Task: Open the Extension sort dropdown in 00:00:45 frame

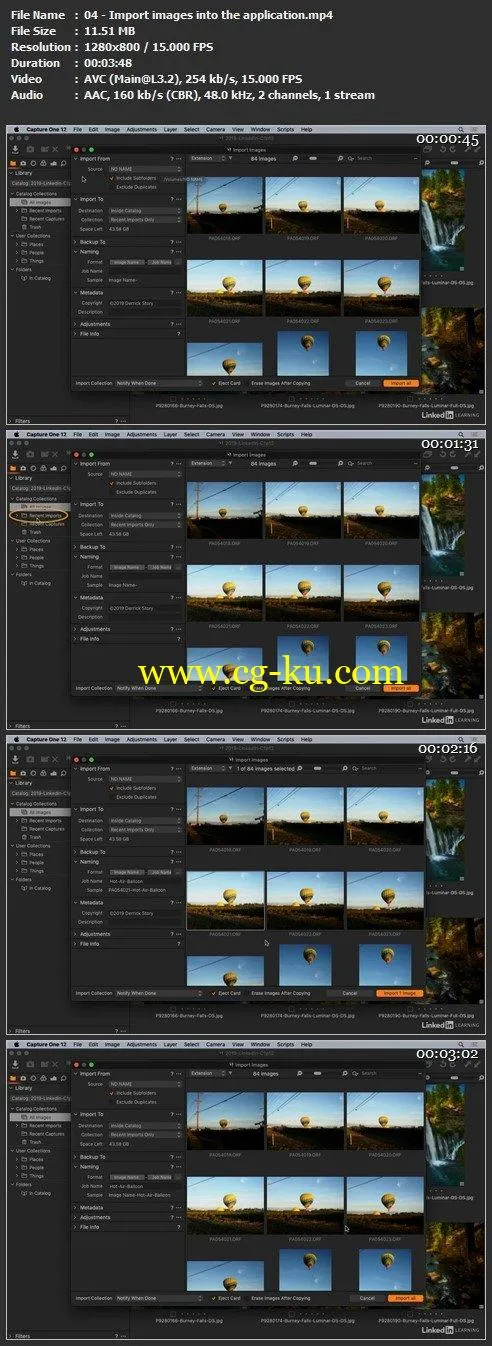Action: 208,157
